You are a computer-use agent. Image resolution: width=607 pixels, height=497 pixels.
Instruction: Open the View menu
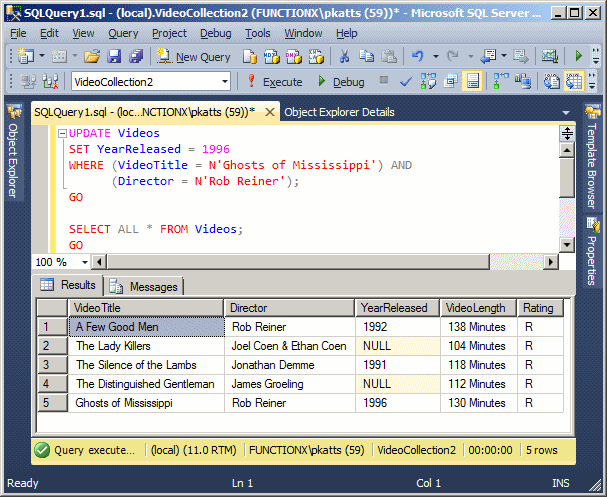tap(83, 33)
